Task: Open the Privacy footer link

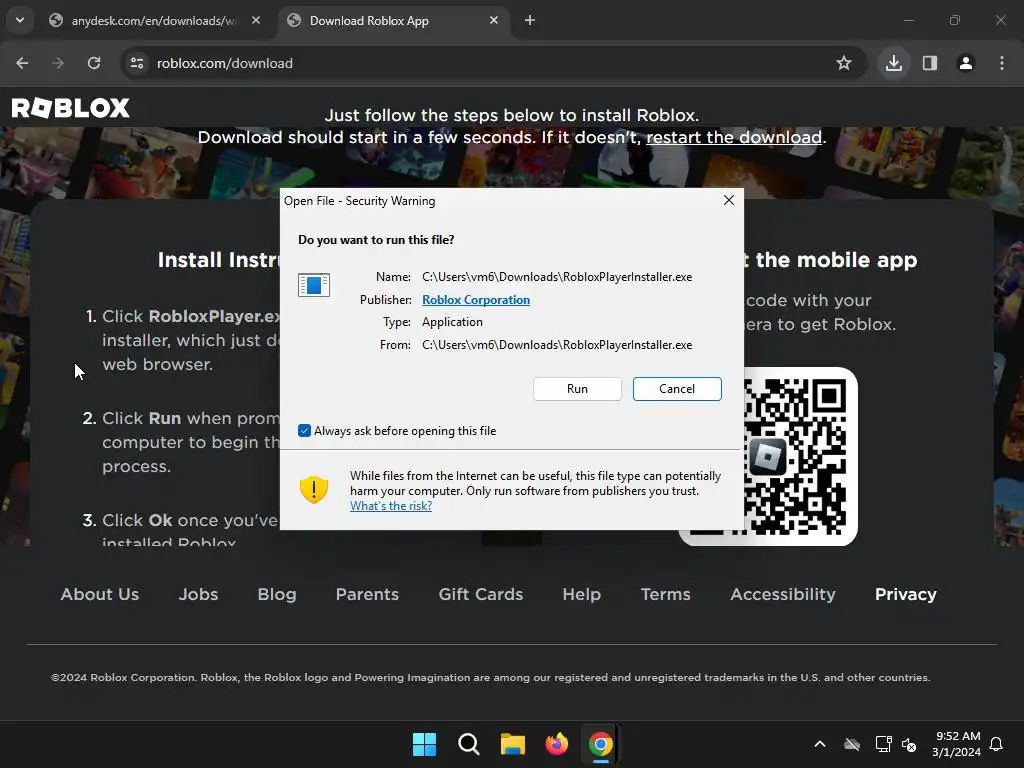Action: pyautogui.click(x=905, y=594)
